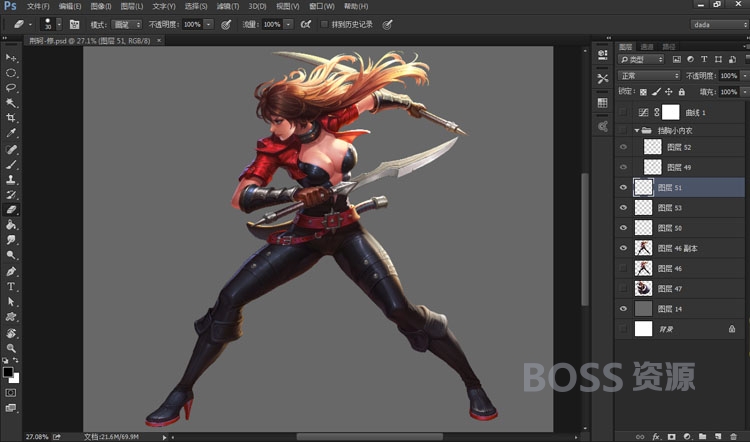Select the Type tool in toolbox
Viewport: 750px width, 442px height.
[x=11, y=287]
